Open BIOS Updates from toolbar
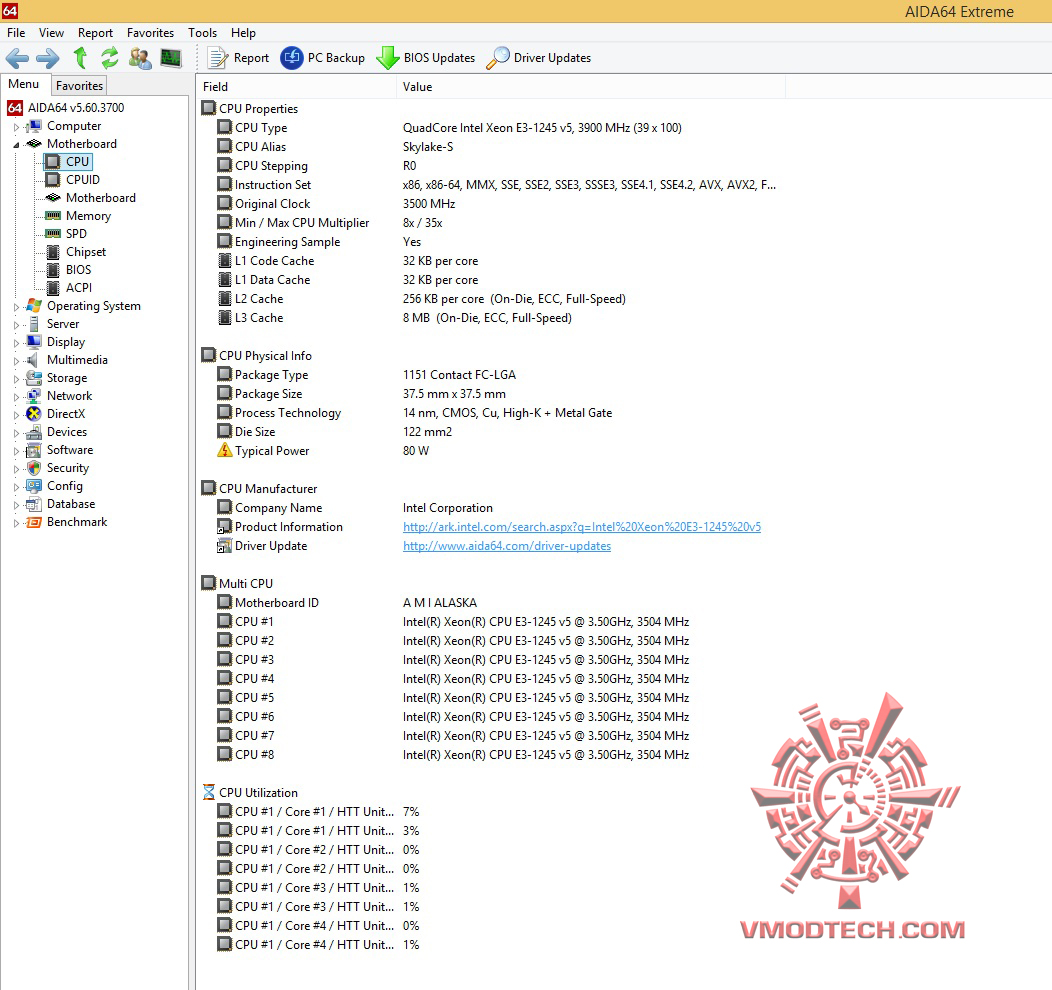This screenshot has height=990, width=1052. pyautogui.click(x=425, y=58)
